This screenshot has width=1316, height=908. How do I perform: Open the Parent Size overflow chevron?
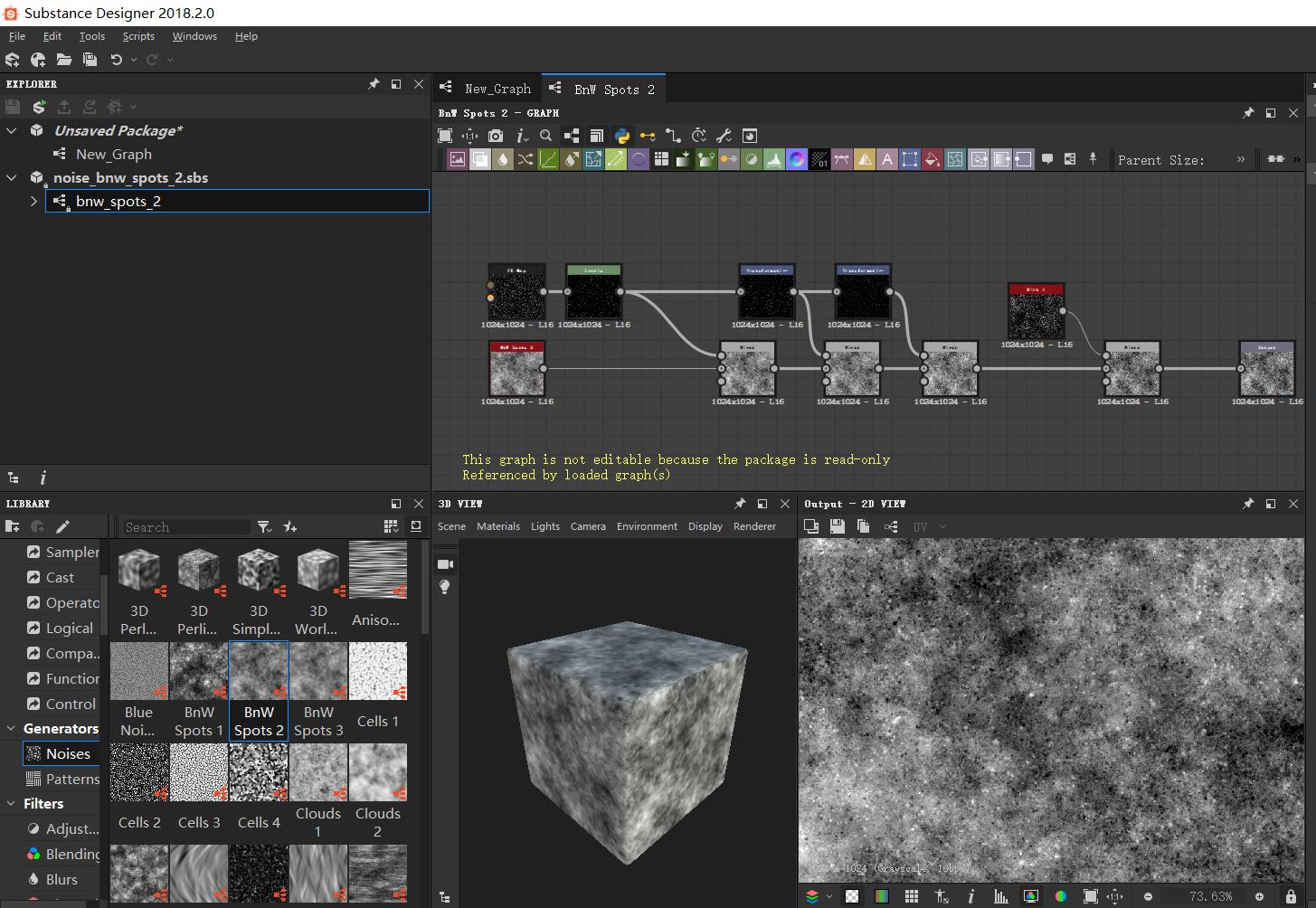point(1241,159)
